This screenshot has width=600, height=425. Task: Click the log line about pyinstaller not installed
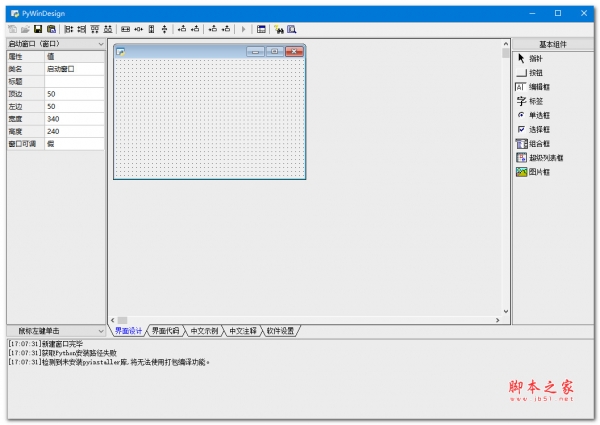coord(109,362)
